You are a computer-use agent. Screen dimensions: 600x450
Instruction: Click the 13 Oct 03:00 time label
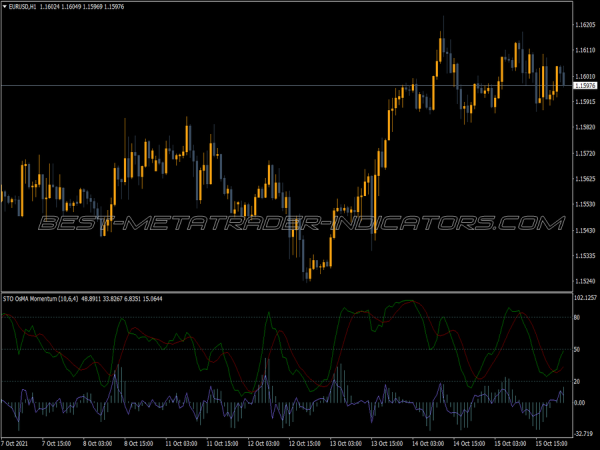point(346,443)
